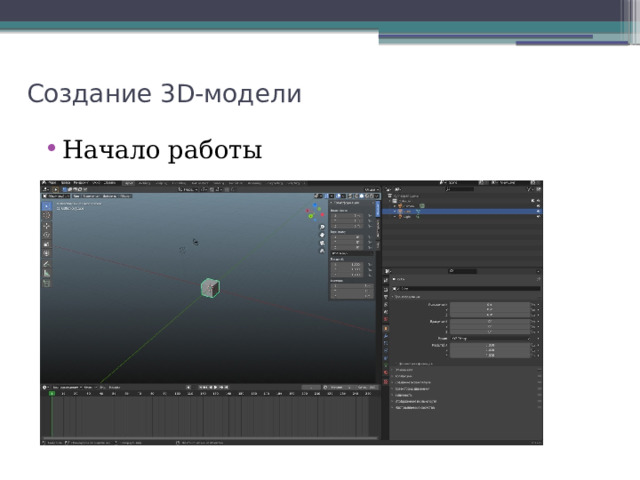Open Object properties orange square tab
The width and height of the screenshot is (640, 480).
[x=386, y=329]
